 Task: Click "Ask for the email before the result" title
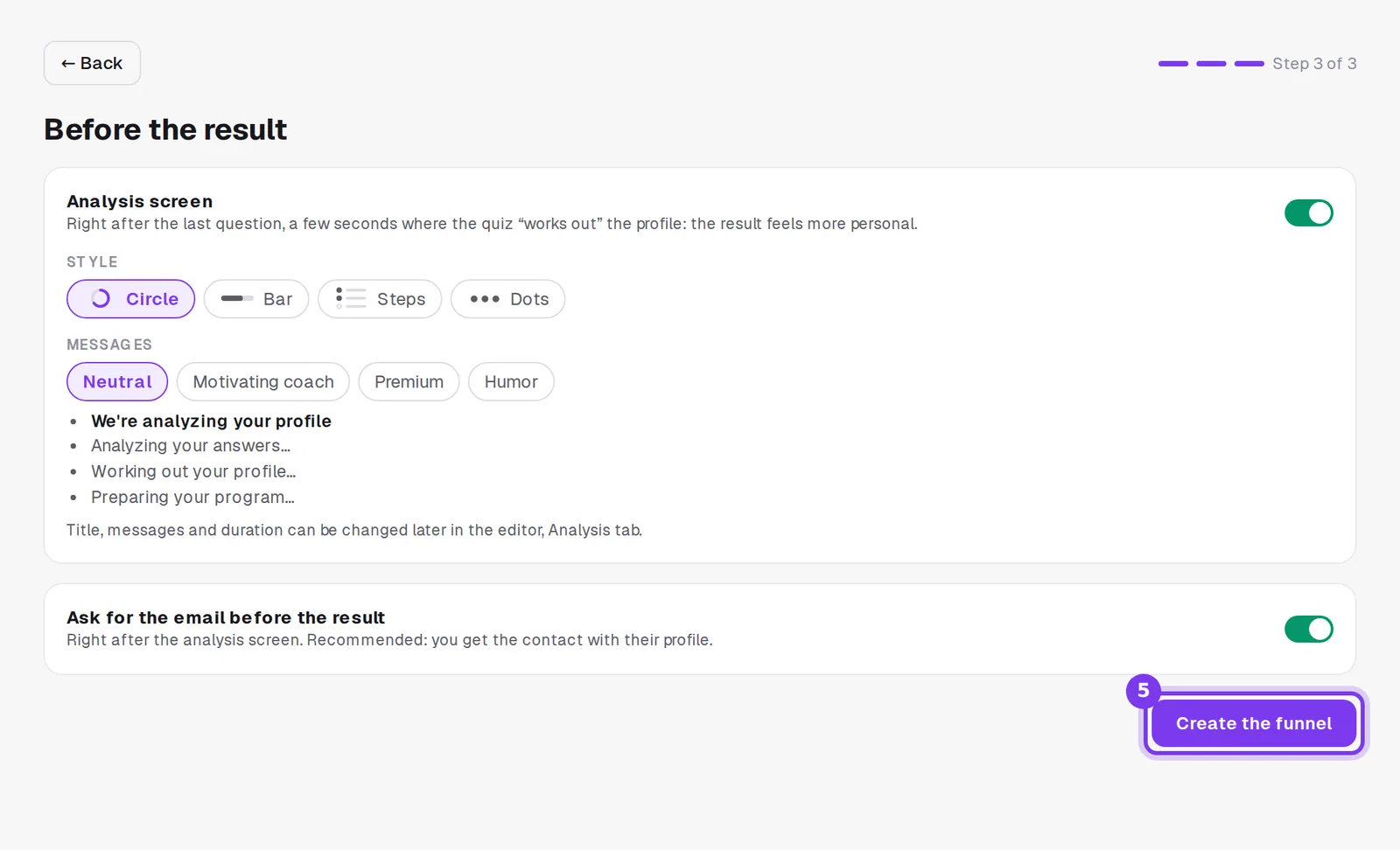226,618
